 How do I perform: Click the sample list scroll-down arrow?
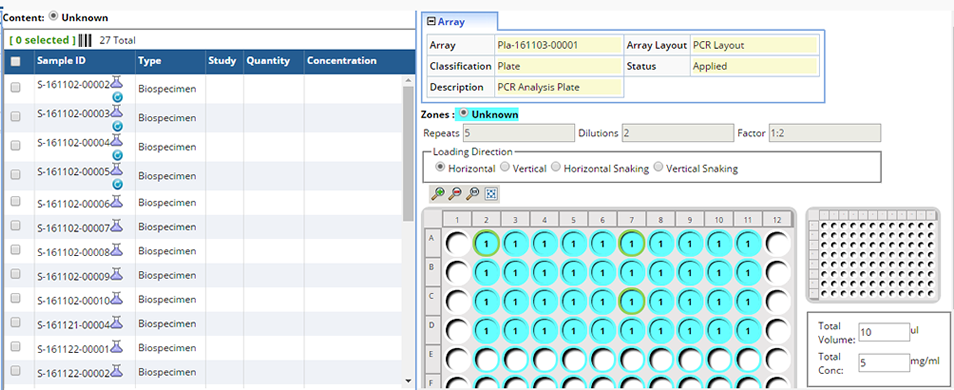click(x=408, y=381)
